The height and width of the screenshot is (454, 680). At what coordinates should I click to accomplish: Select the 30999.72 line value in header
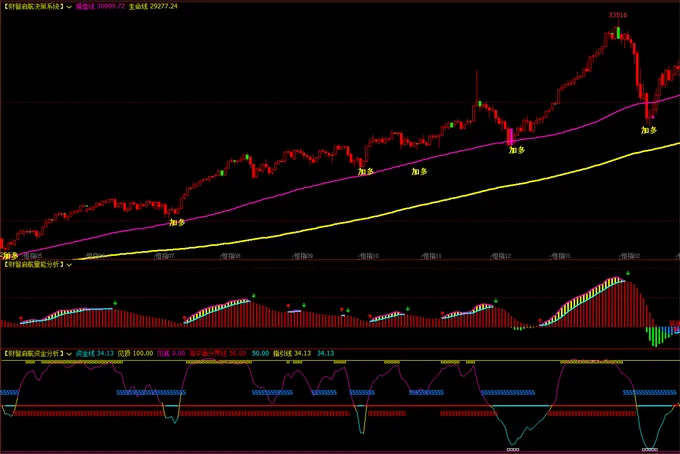110,7
